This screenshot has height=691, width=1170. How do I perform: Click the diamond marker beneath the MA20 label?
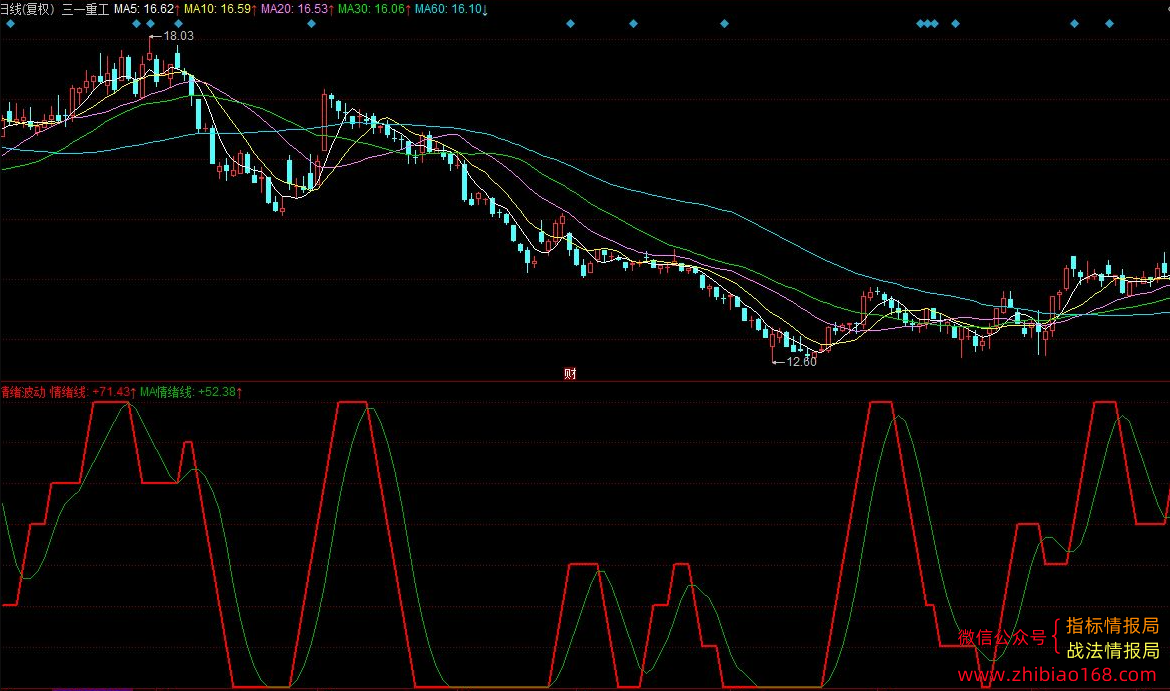[x=311, y=24]
